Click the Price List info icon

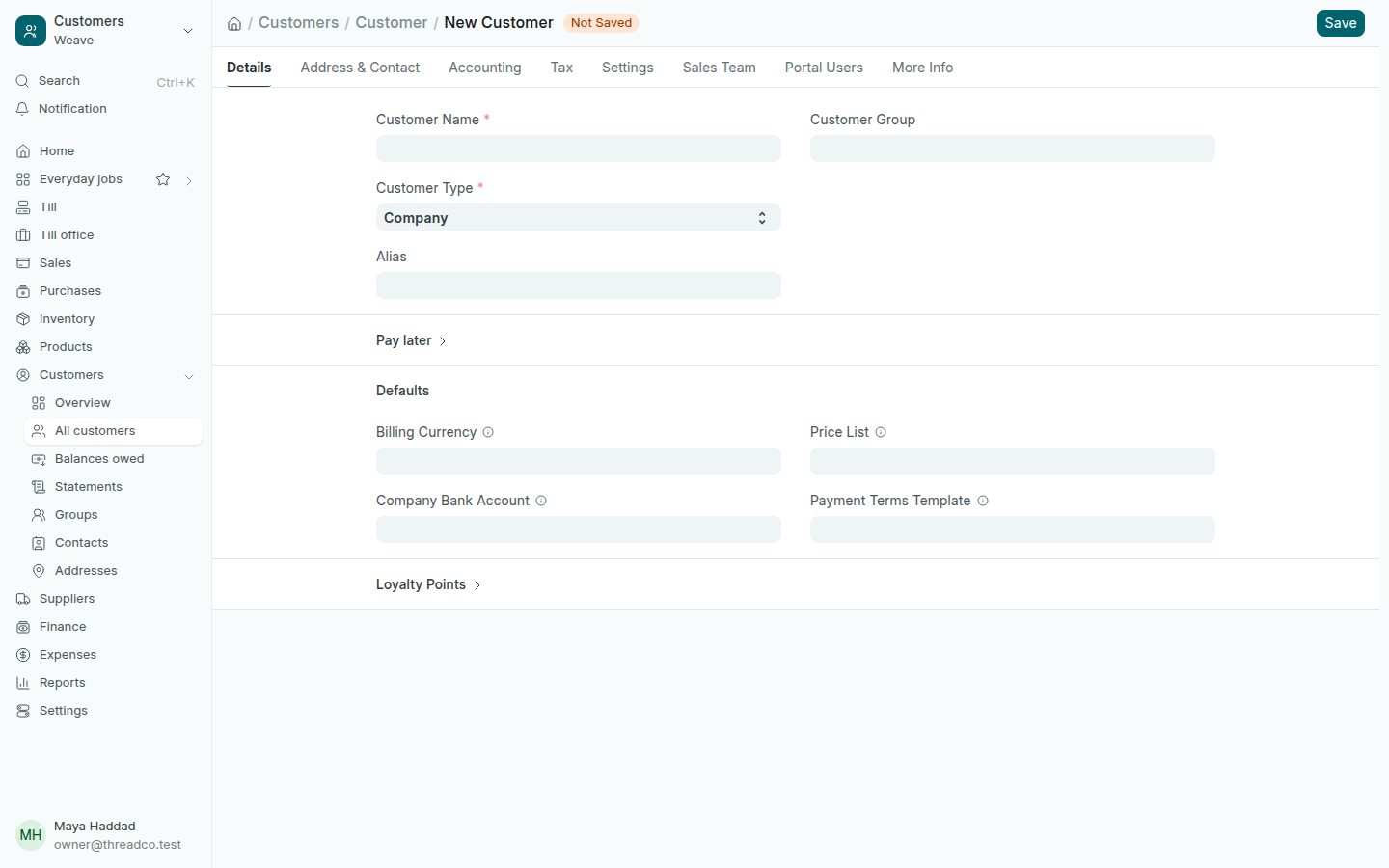(881, 432)
